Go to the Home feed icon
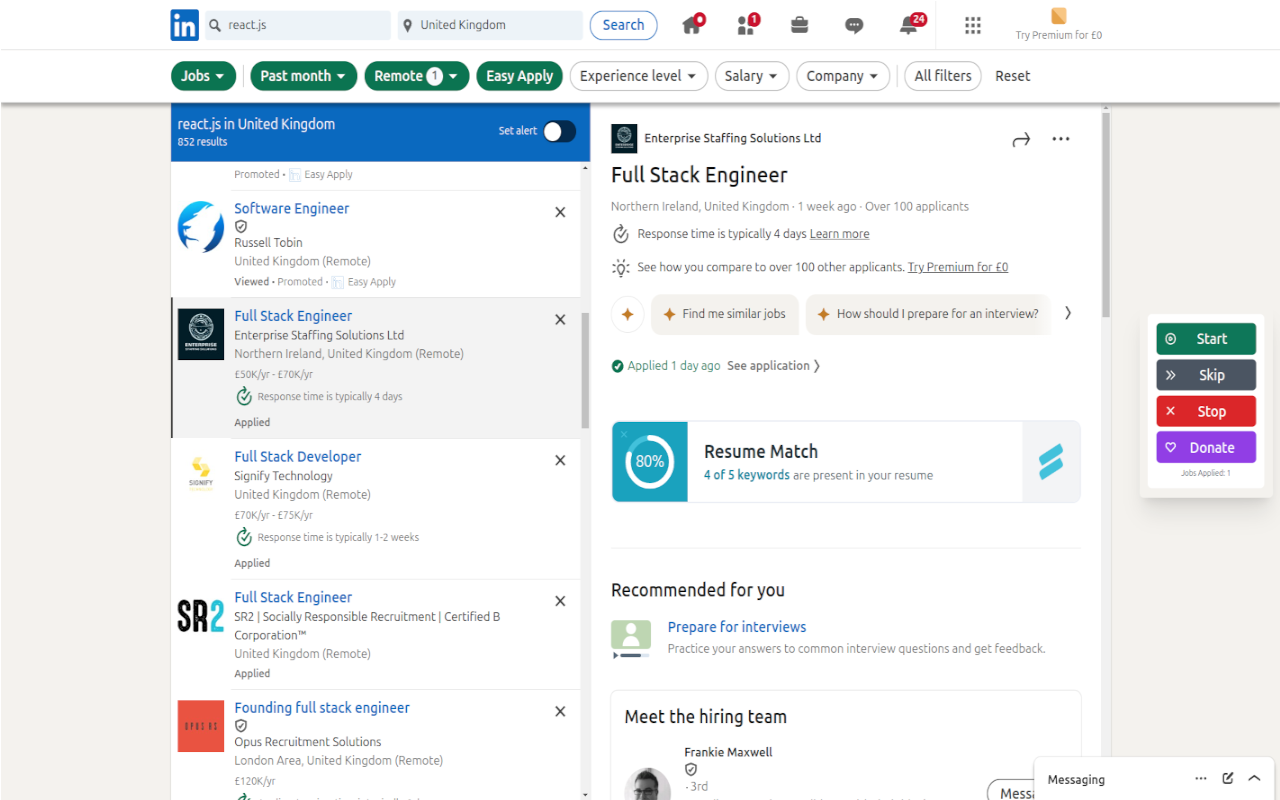 [x=692, y=25]
